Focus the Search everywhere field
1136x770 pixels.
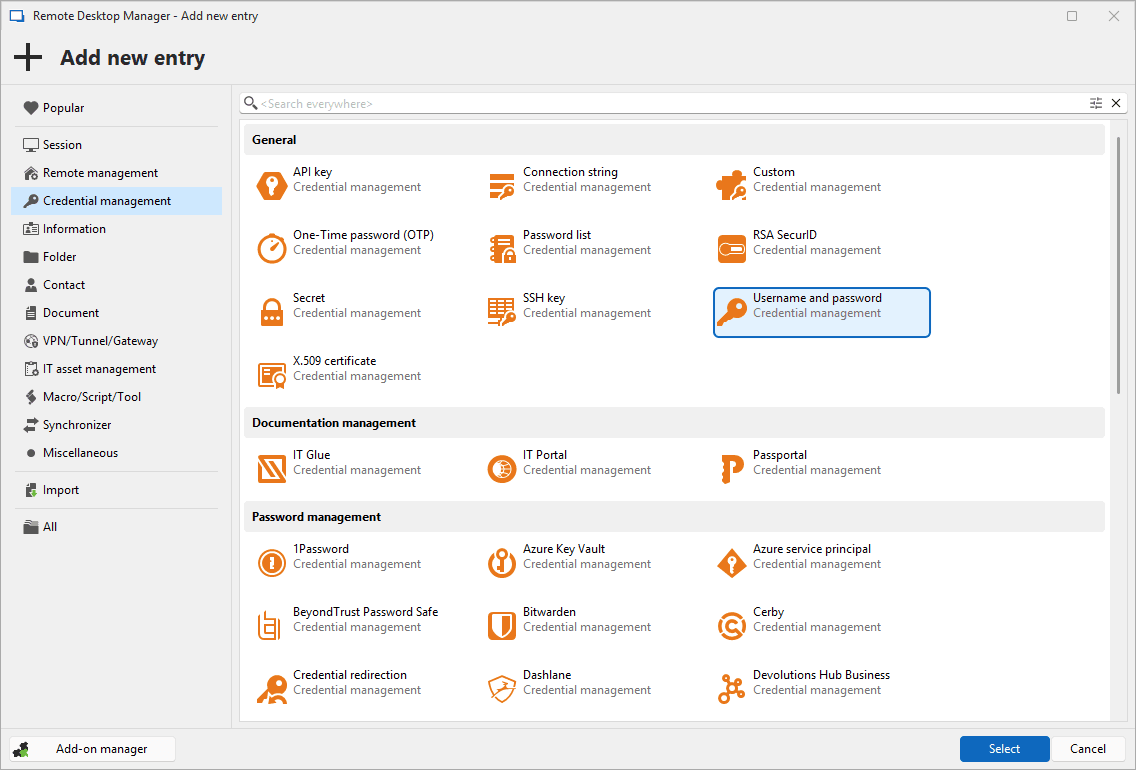click(660, 104)
